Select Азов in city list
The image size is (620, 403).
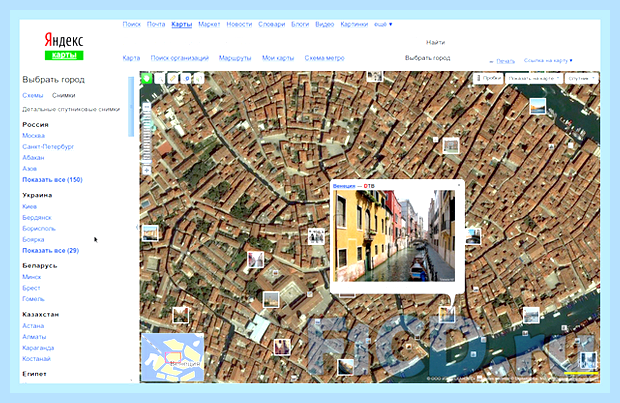(x=30, y=168)
